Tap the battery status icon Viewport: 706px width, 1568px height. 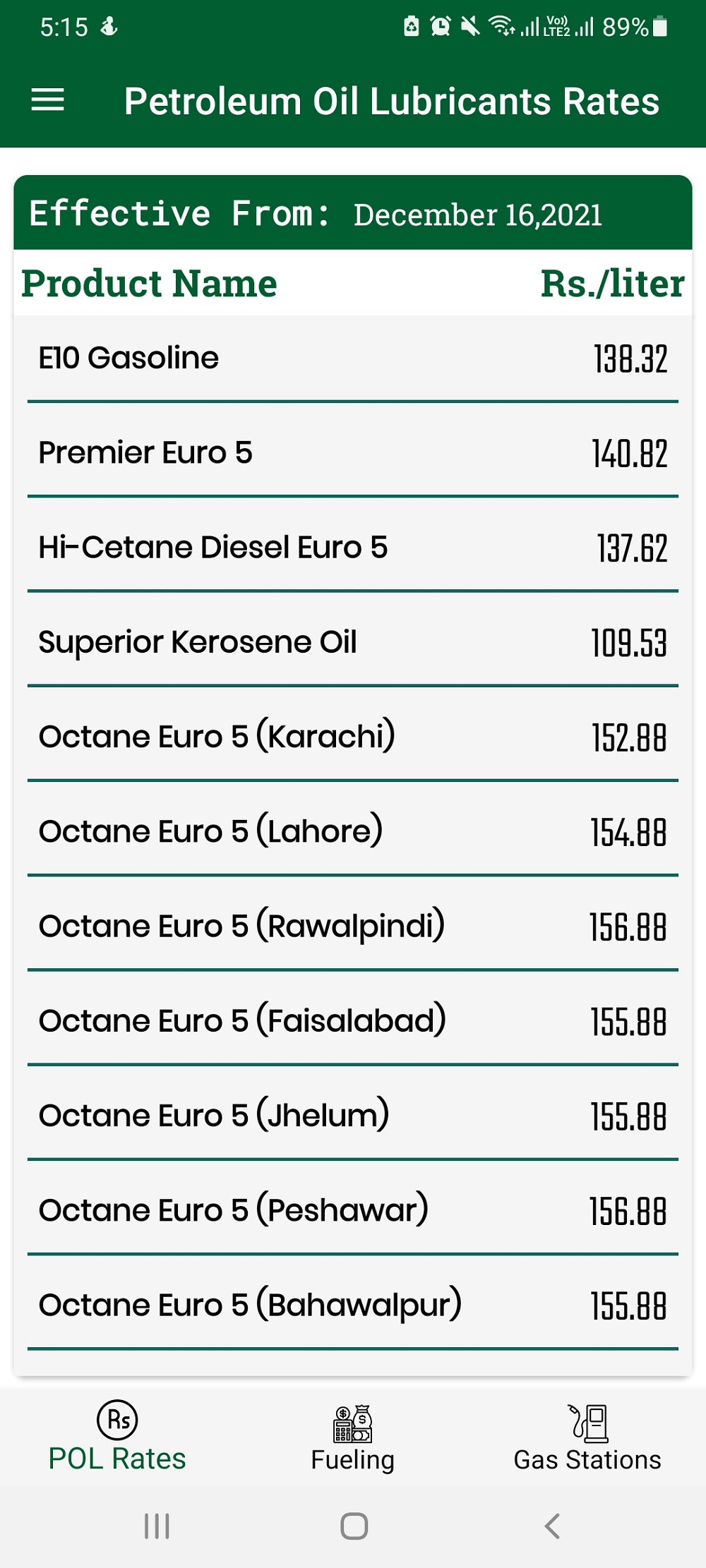tap(660, 27)
